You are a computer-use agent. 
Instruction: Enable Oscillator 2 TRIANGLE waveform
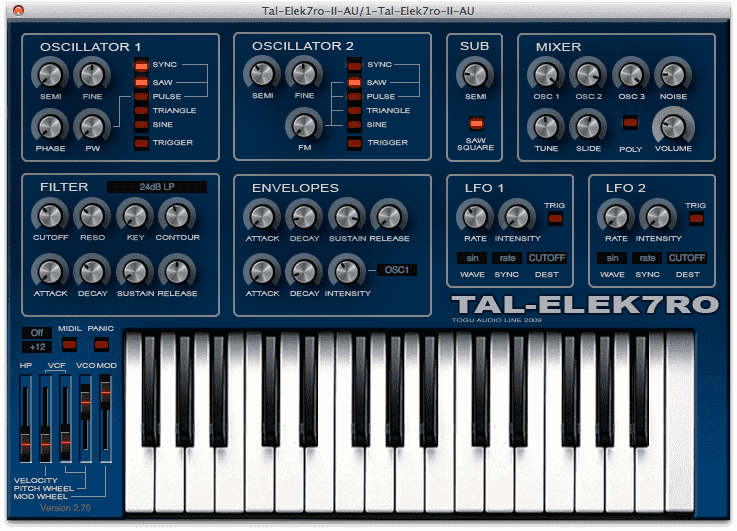[x=354, y=110]
